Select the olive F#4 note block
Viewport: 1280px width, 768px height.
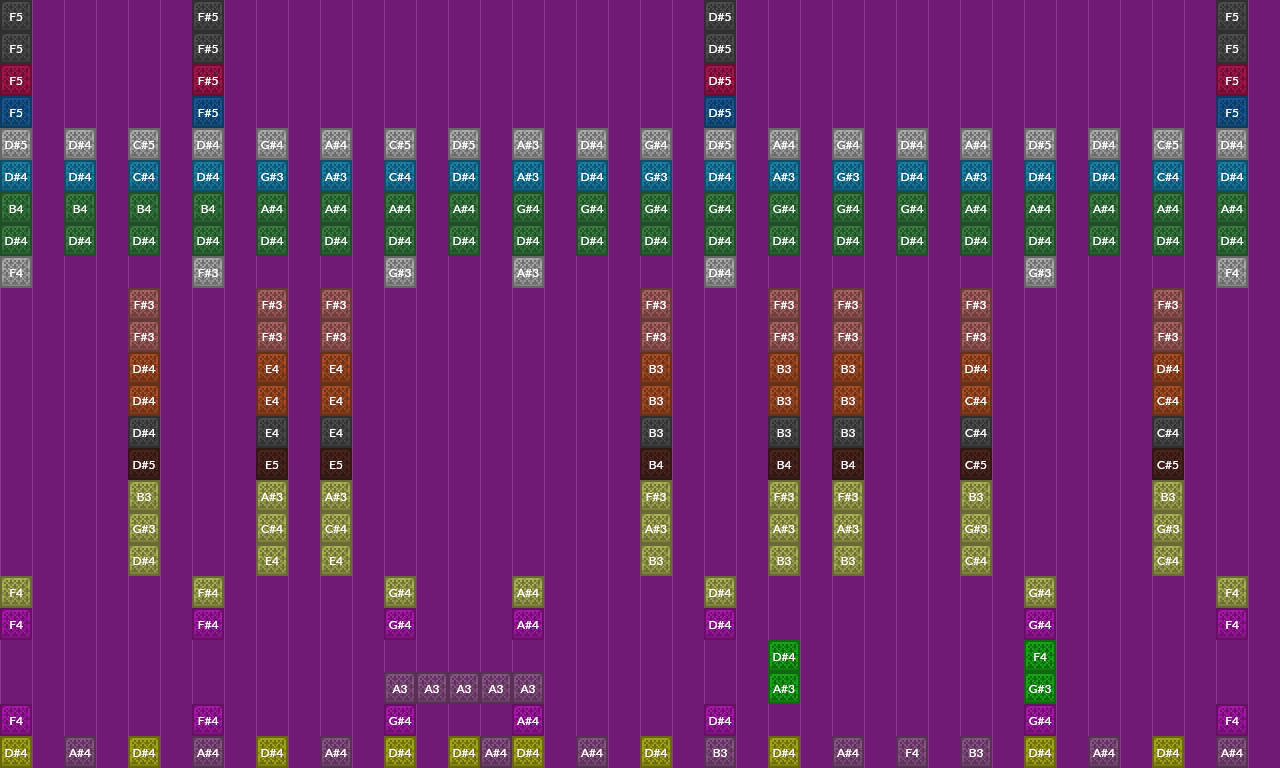point(208,593)
